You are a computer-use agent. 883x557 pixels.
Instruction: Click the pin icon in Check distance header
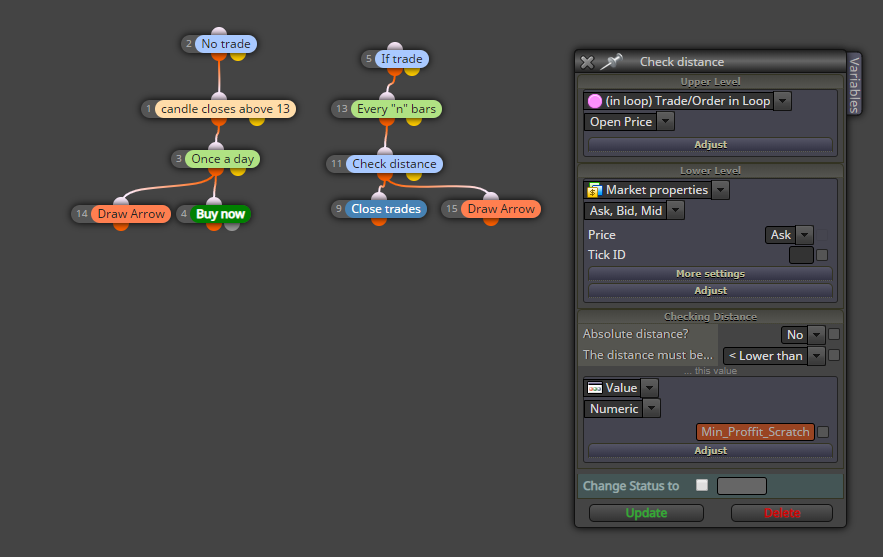click(x=611, y=61)
